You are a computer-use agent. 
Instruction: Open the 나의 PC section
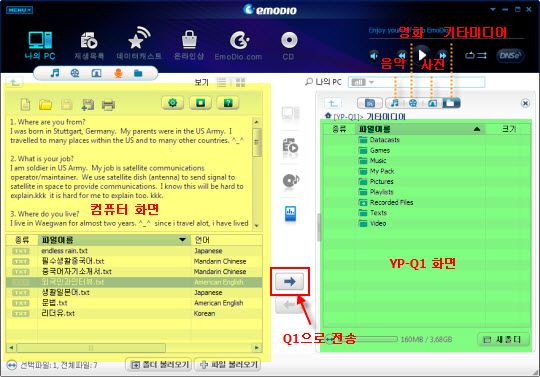(40, 45)
